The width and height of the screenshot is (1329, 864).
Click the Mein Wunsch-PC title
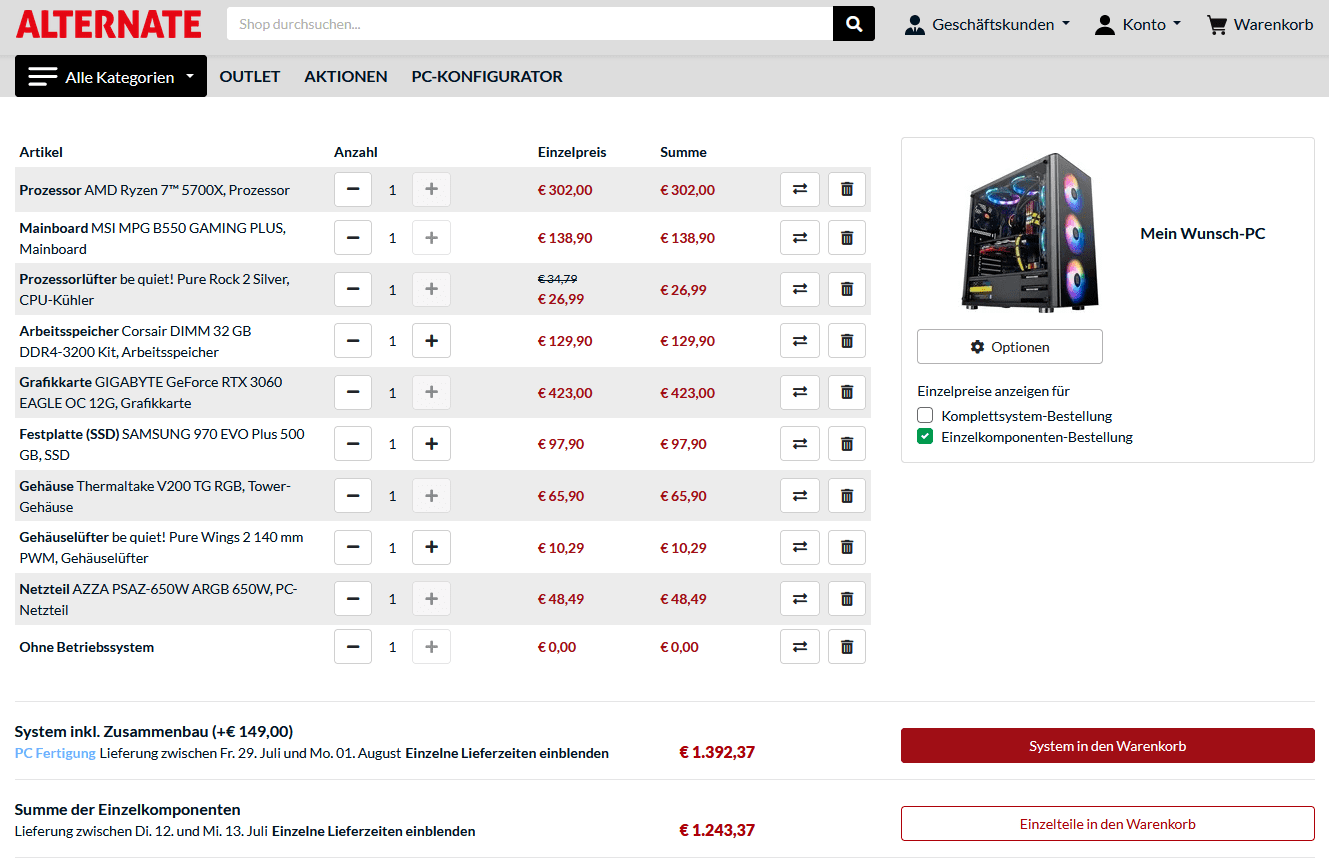tap(1203, 233)
